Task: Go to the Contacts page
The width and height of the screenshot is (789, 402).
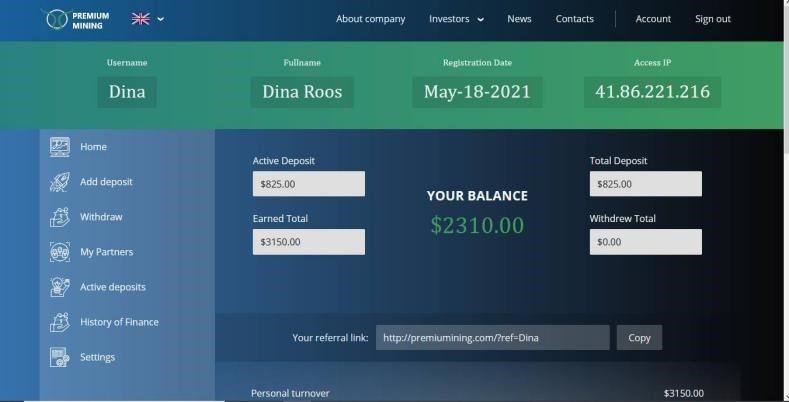Action: click(x=575, y=19)
